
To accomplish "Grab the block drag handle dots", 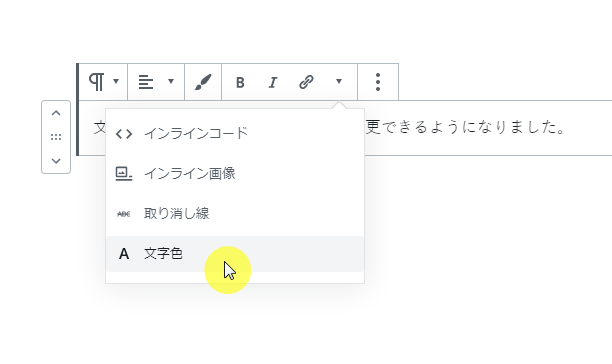I will 56,137.
